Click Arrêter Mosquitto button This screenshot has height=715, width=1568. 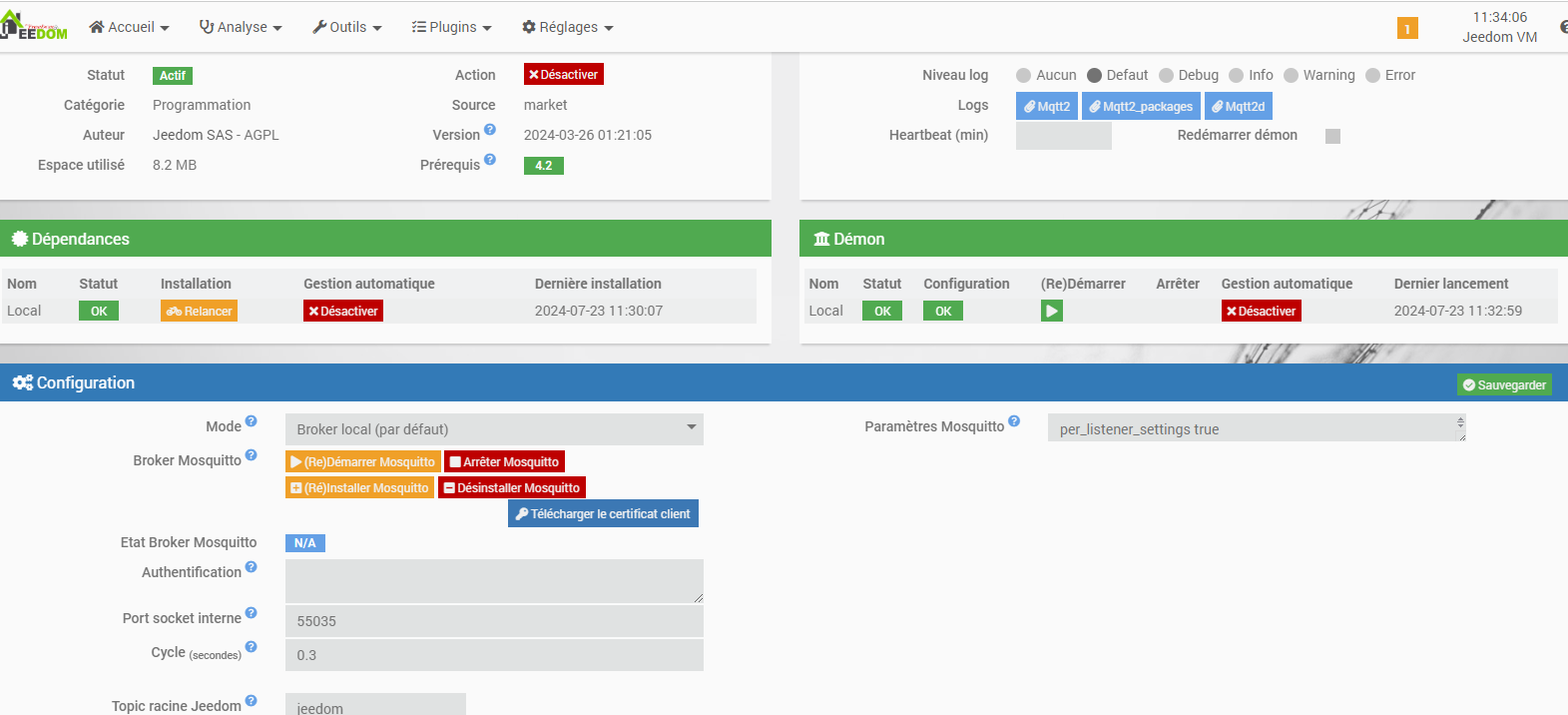click(505, 462)
